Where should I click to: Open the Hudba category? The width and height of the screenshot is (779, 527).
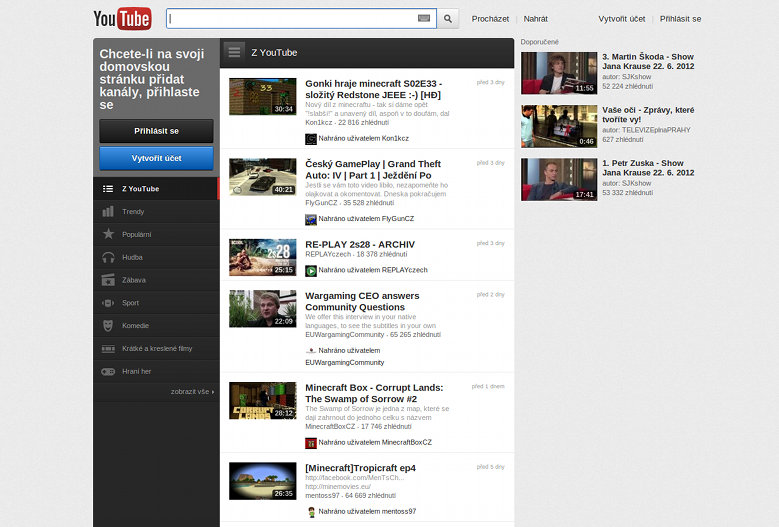point(156,257)
